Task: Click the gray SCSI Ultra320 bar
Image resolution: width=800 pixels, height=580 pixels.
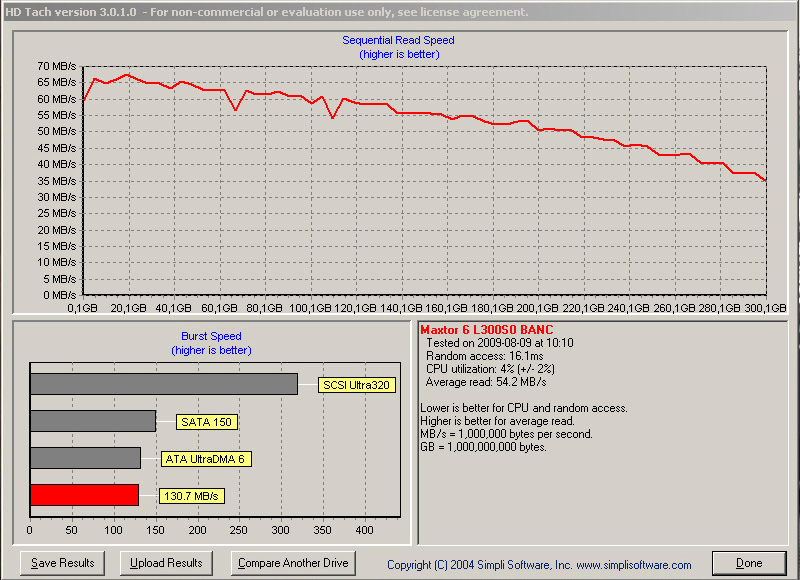Action: click(x=164, y=384)
